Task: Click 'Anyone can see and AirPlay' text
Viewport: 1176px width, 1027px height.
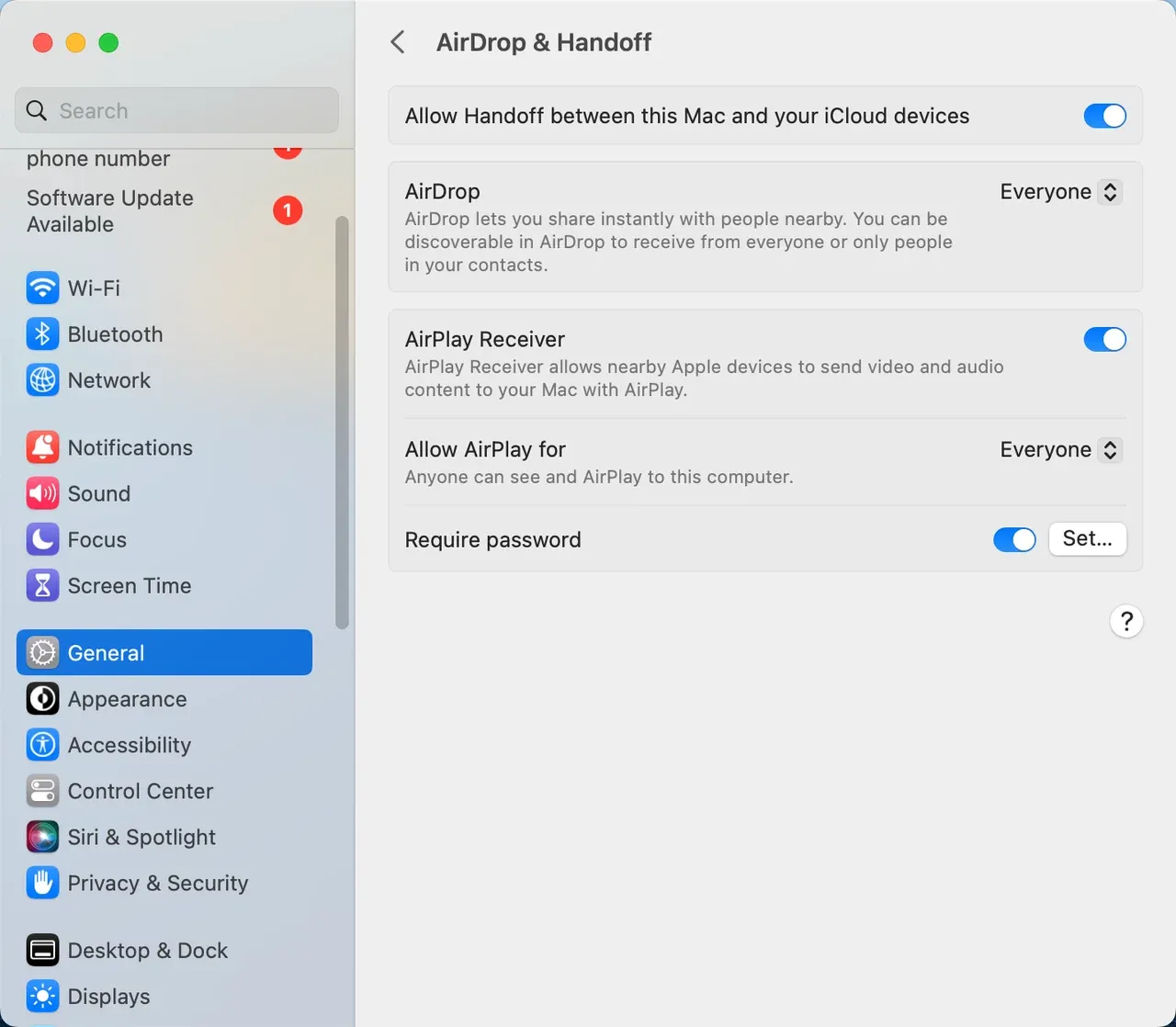Action: [x=599, y=478]
